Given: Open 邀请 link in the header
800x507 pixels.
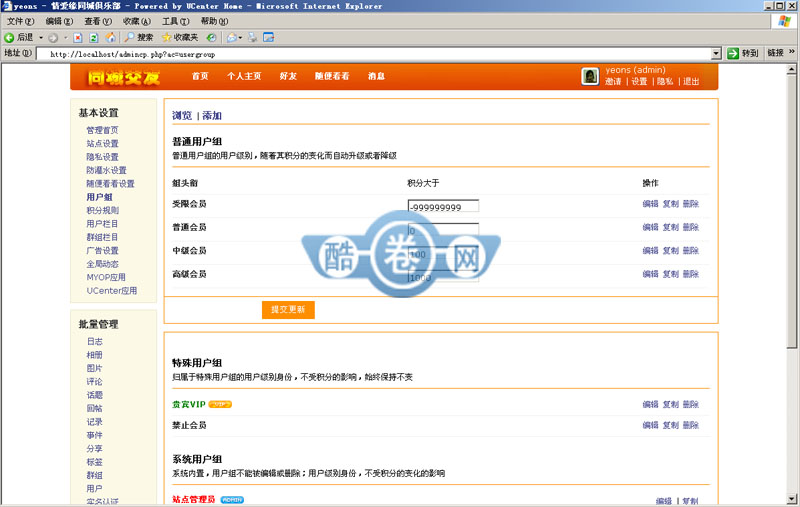Looking at the screenshot, I should [x=613, y=82].
